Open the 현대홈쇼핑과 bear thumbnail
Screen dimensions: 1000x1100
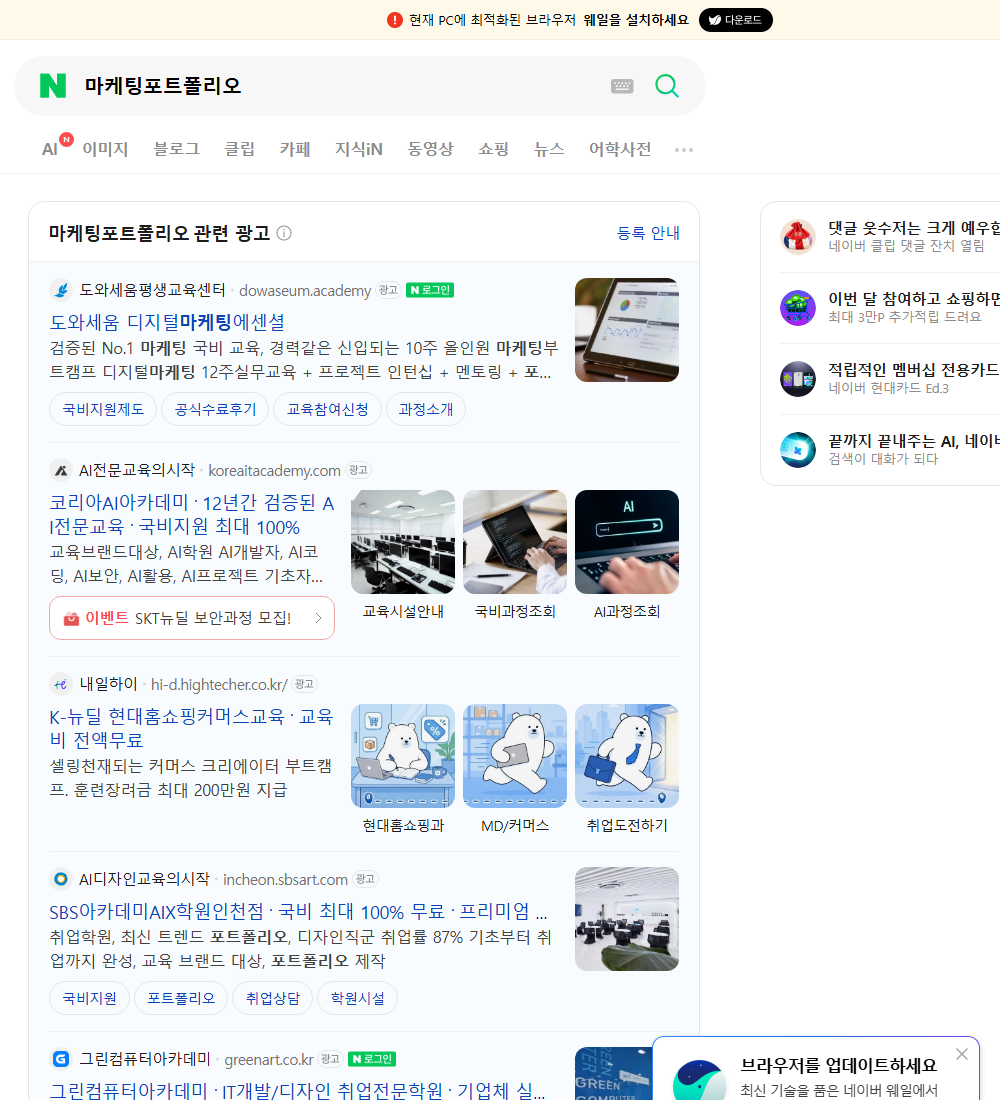403,756
